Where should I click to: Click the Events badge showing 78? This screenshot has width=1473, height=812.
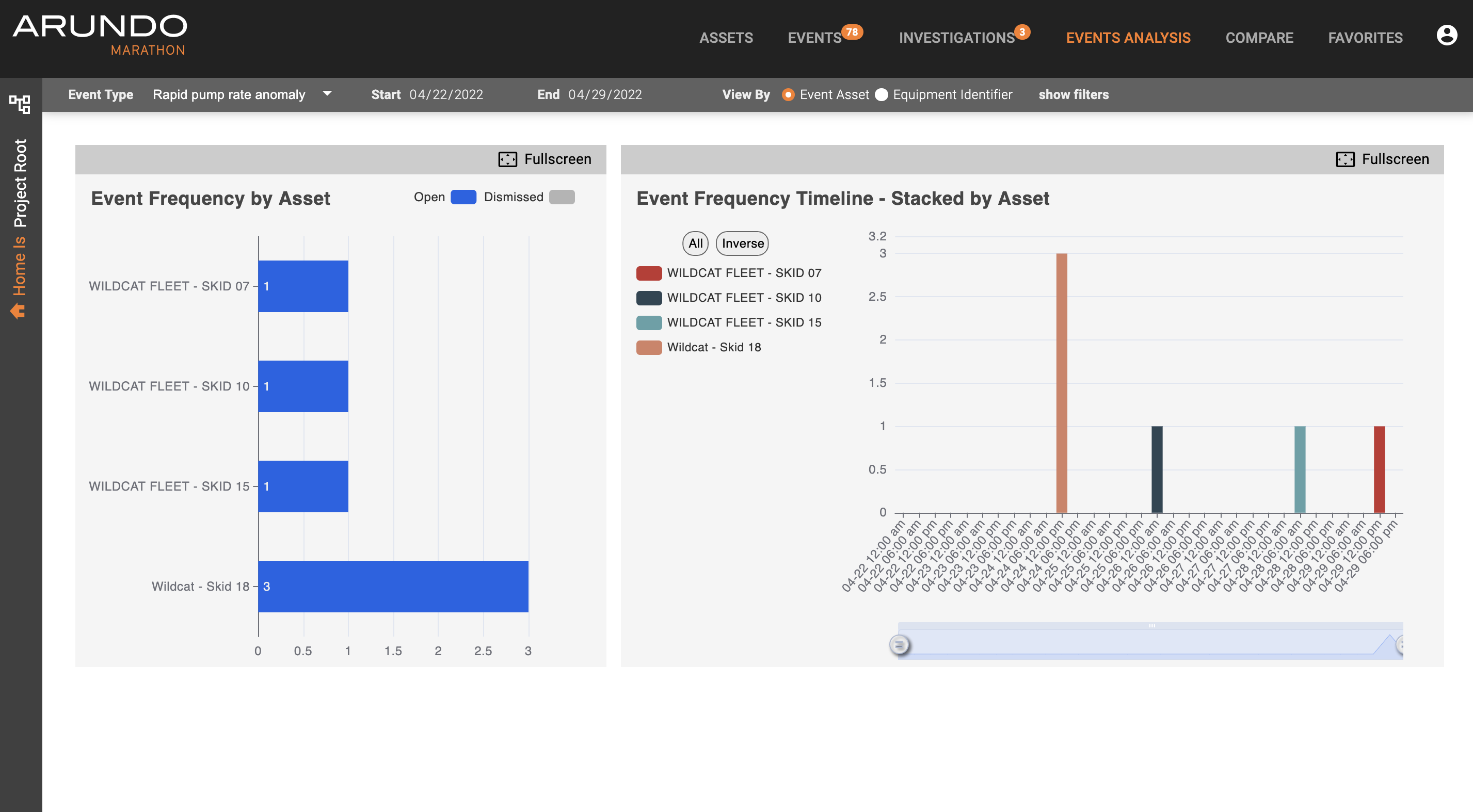852,32
